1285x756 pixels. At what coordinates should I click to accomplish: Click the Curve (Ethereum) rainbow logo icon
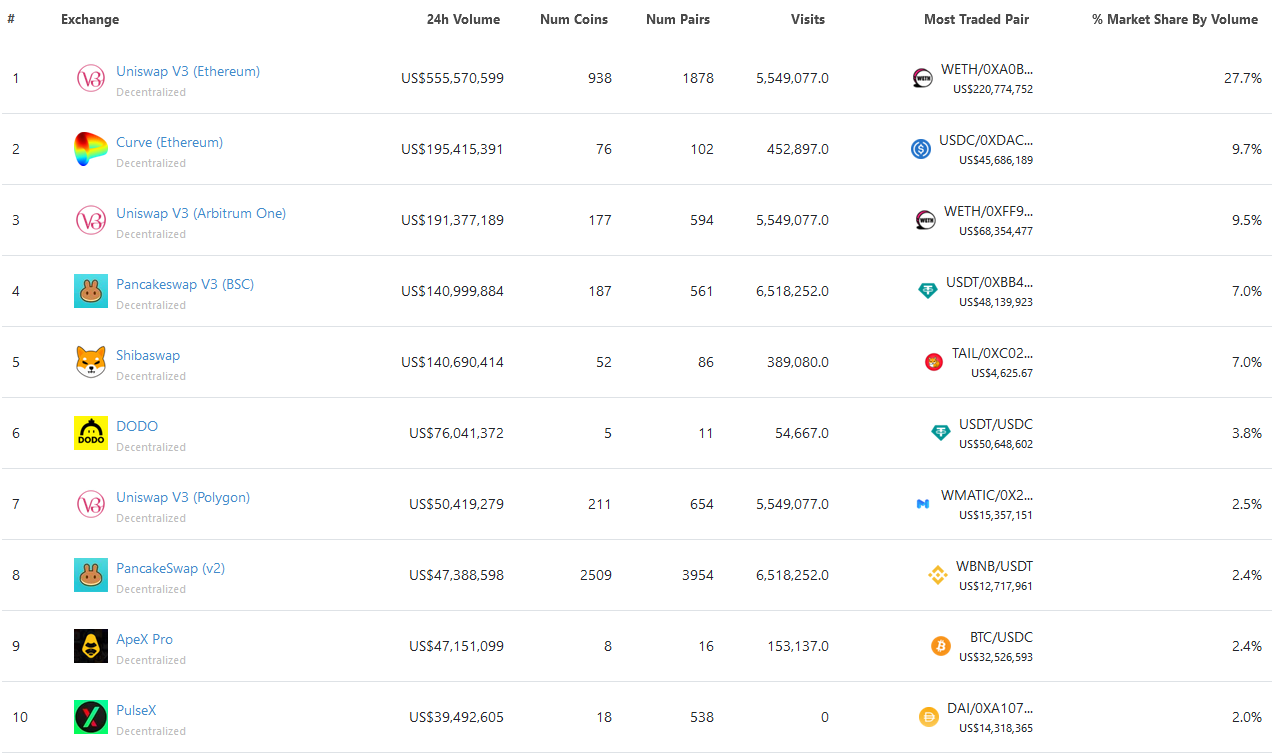tap(91, 149)
